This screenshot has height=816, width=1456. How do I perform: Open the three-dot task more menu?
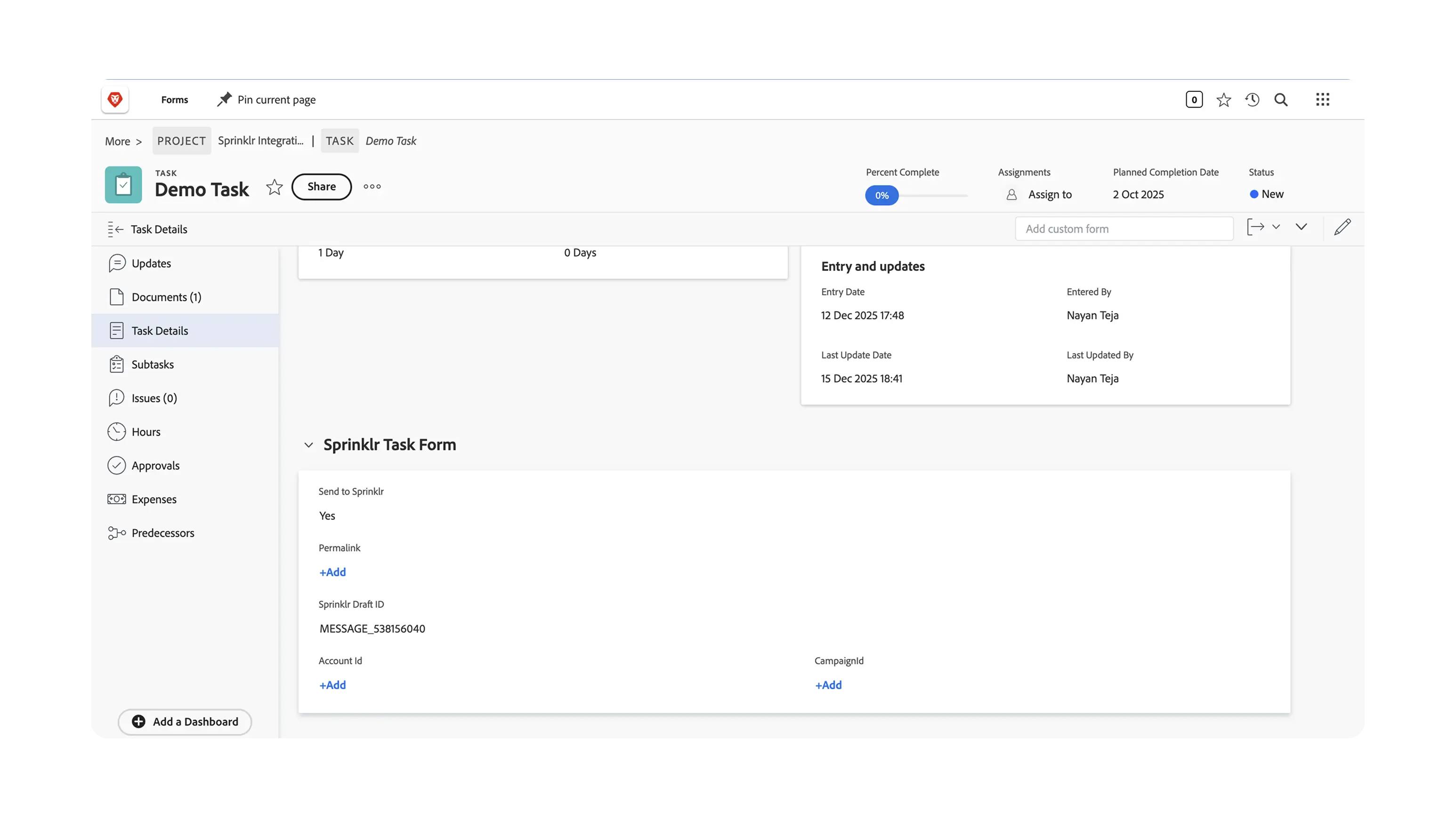click(372, 187)
